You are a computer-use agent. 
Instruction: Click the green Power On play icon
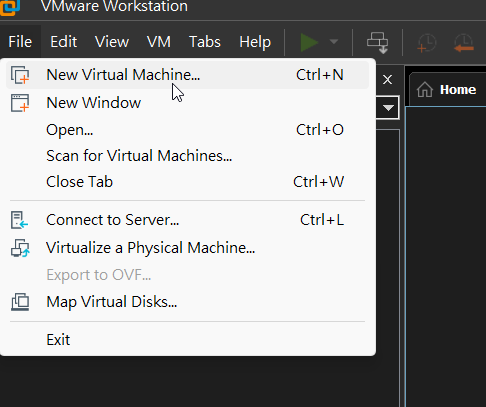tap(309, 43)
